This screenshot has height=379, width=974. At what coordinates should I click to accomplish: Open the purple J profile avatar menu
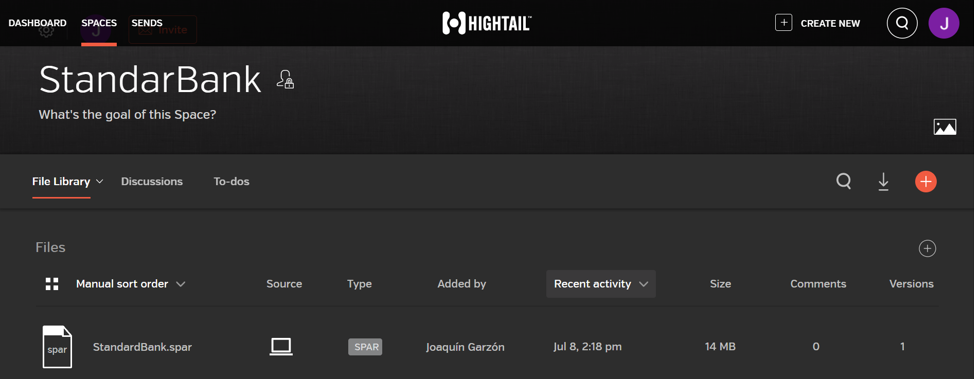point(944,24)
